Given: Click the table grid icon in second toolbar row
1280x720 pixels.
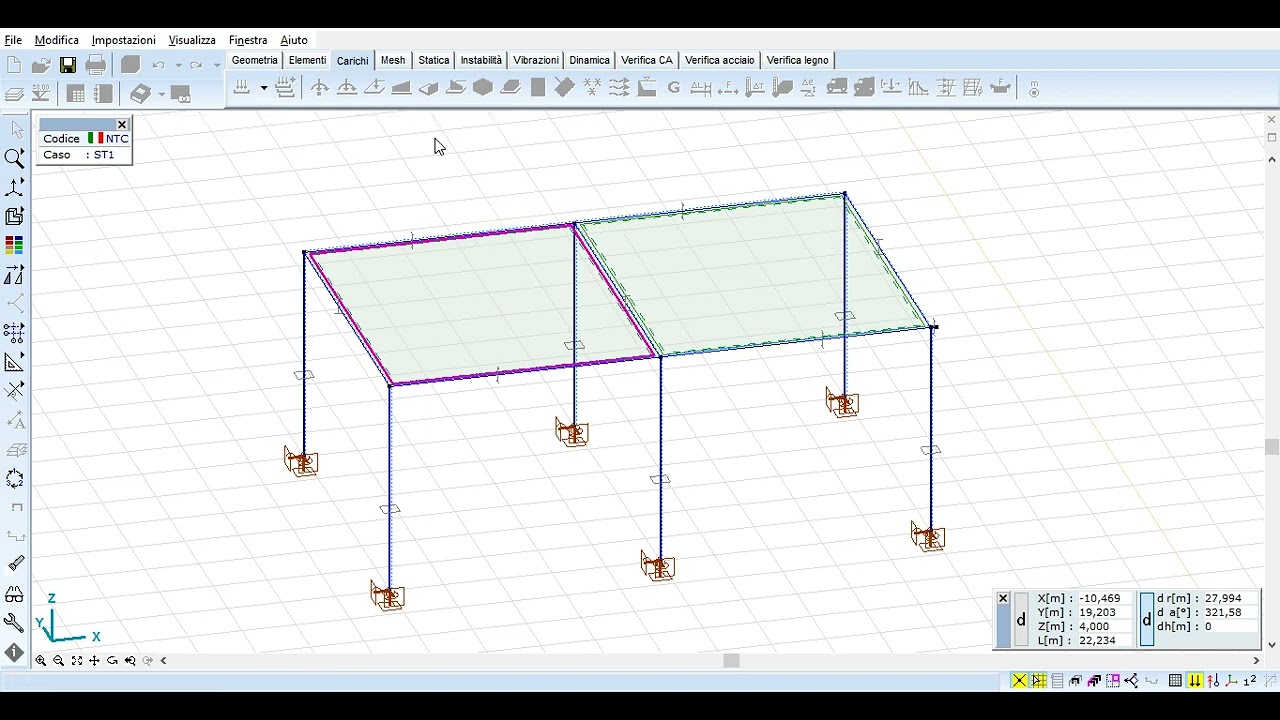Looking at the screenshot, I should click(76, 94).
